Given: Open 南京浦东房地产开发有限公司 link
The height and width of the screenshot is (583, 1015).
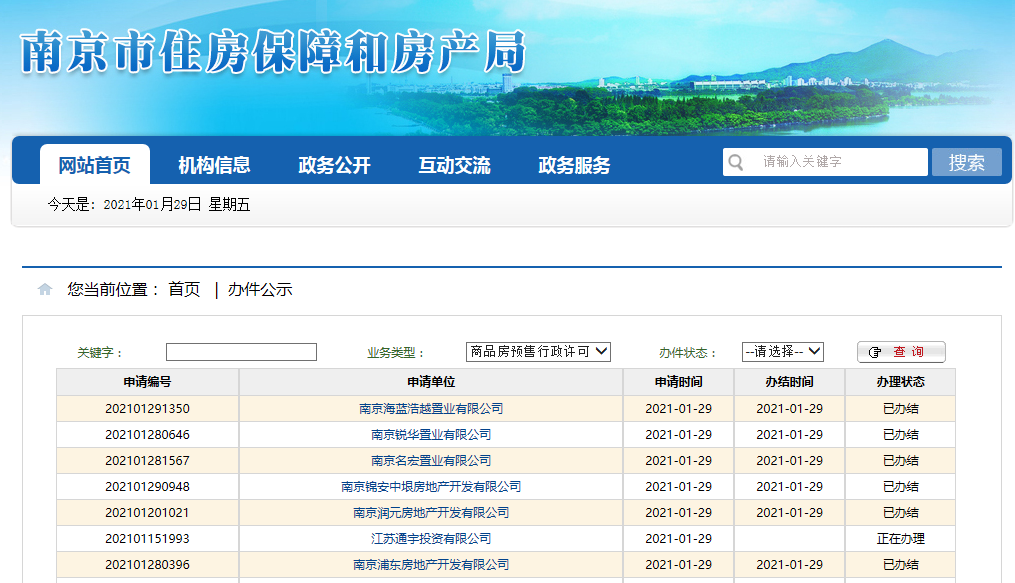Looking at the screenshot, I should click(431, 565).
